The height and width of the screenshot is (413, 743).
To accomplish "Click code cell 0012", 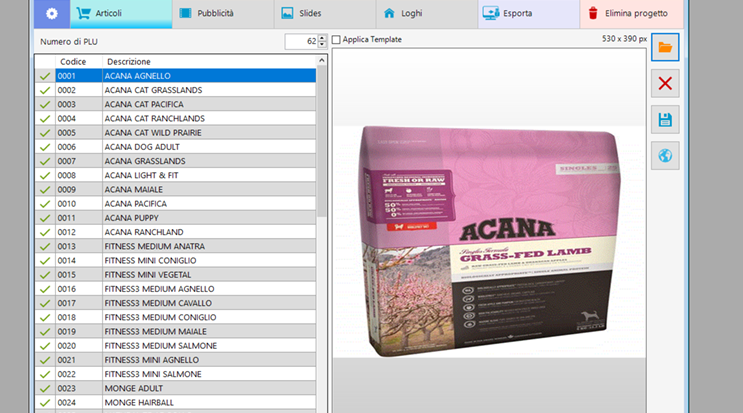I will pos(79,232).
